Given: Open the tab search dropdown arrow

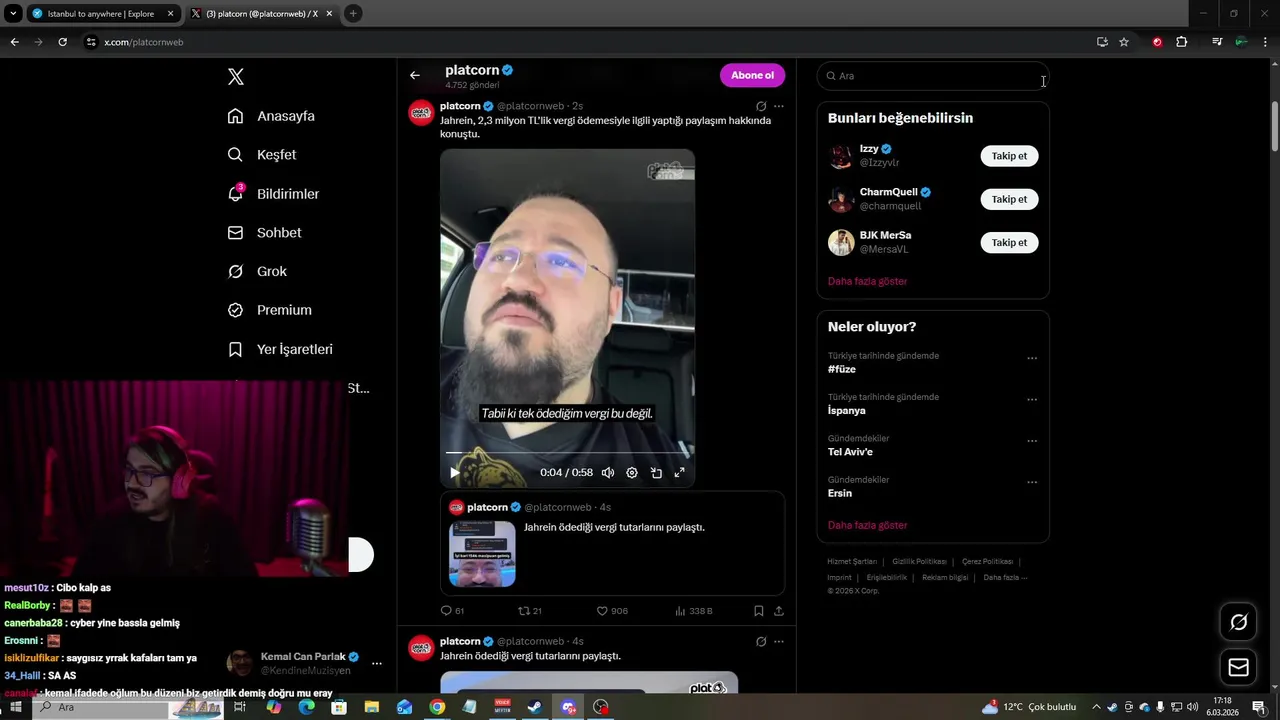Looking at the screenshot, I should [x=13, y=14].
